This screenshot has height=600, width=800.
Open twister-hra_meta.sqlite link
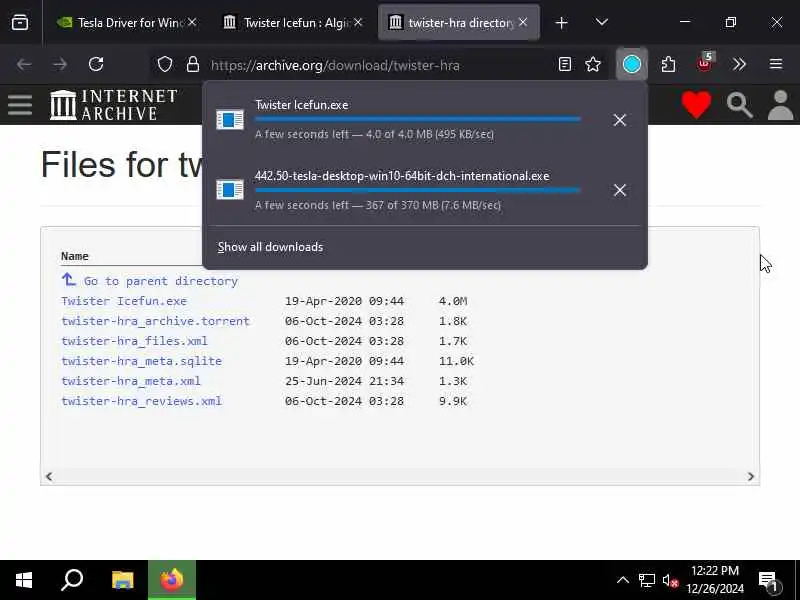(141, 361)
